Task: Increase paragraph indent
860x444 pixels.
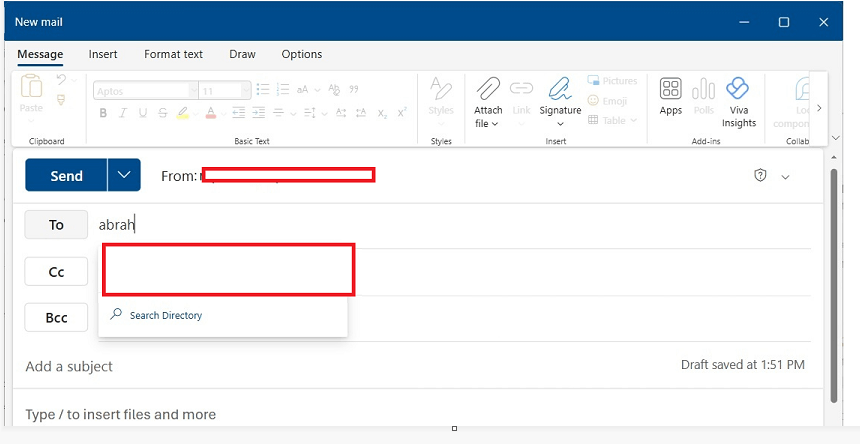Action: (x=258, y=113)
